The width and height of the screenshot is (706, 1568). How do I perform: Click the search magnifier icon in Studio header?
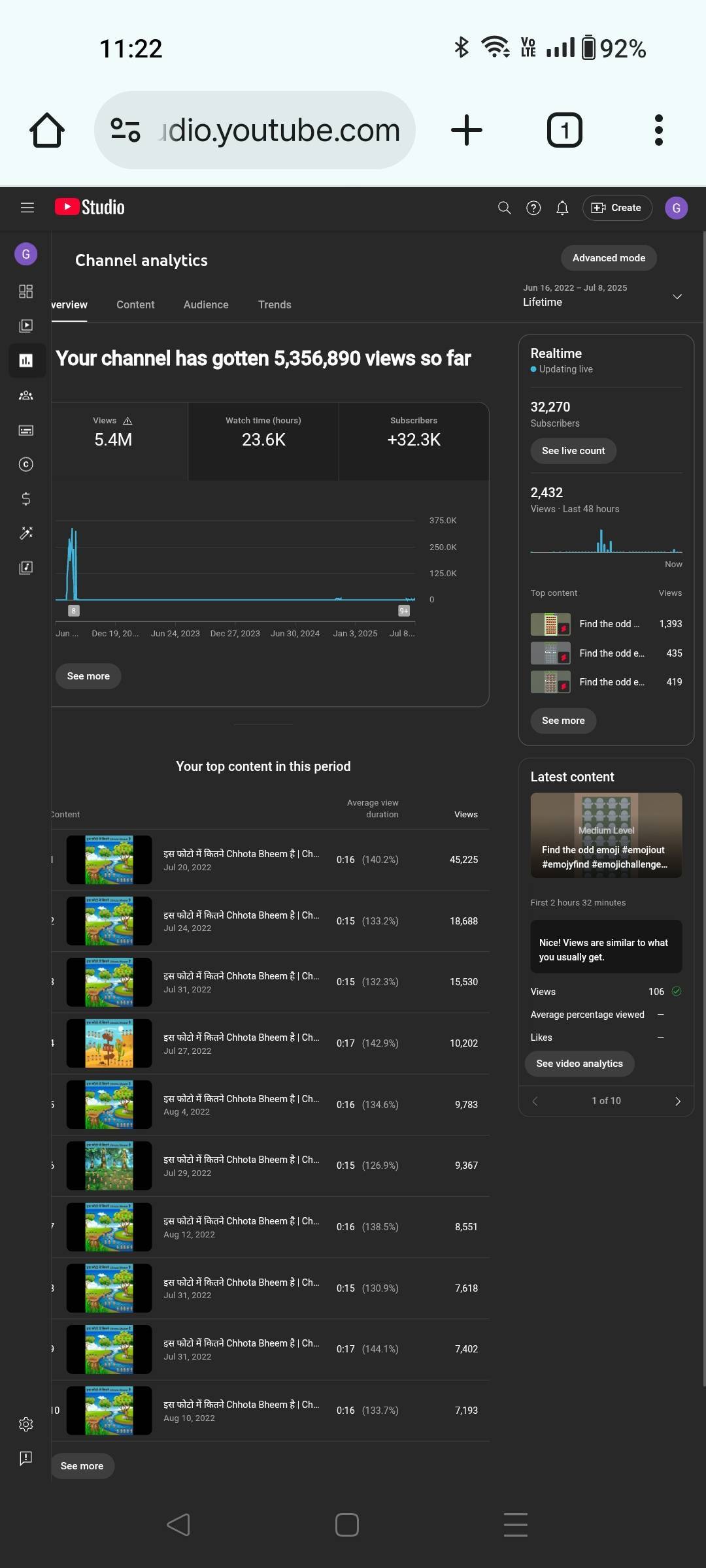click(504, 208)
